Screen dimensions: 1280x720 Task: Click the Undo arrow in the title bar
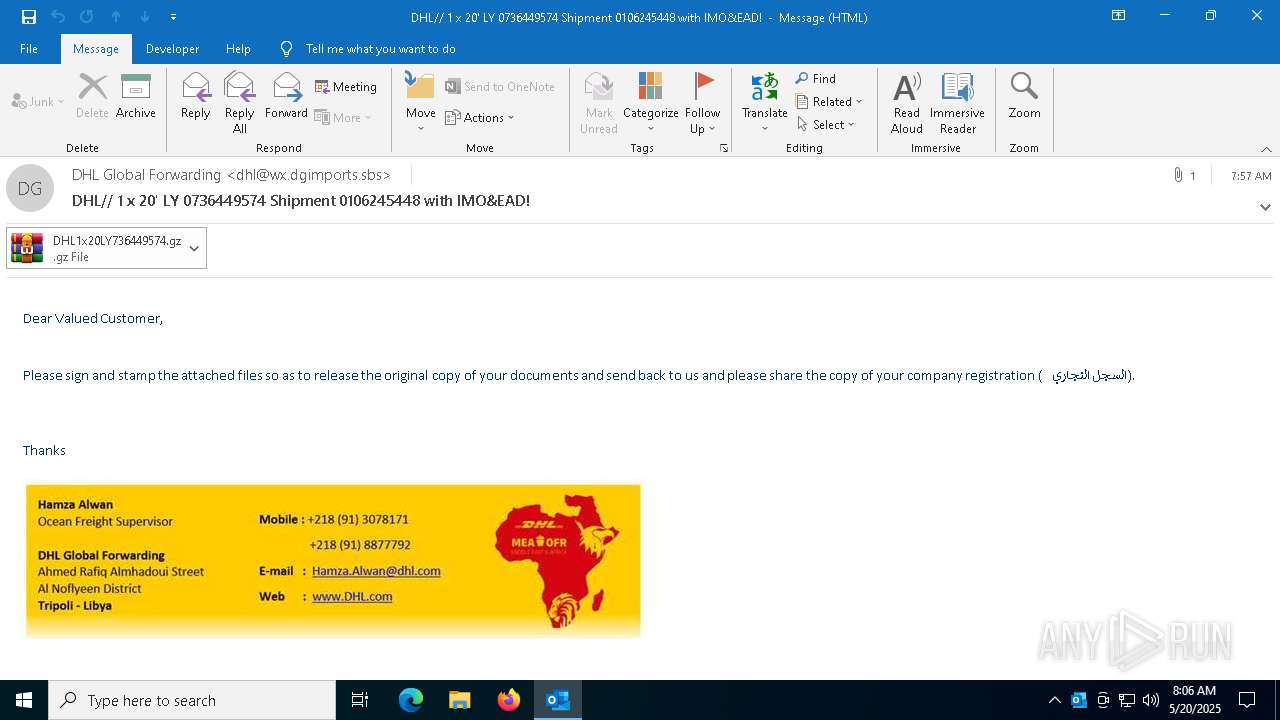tap(58, 17)
